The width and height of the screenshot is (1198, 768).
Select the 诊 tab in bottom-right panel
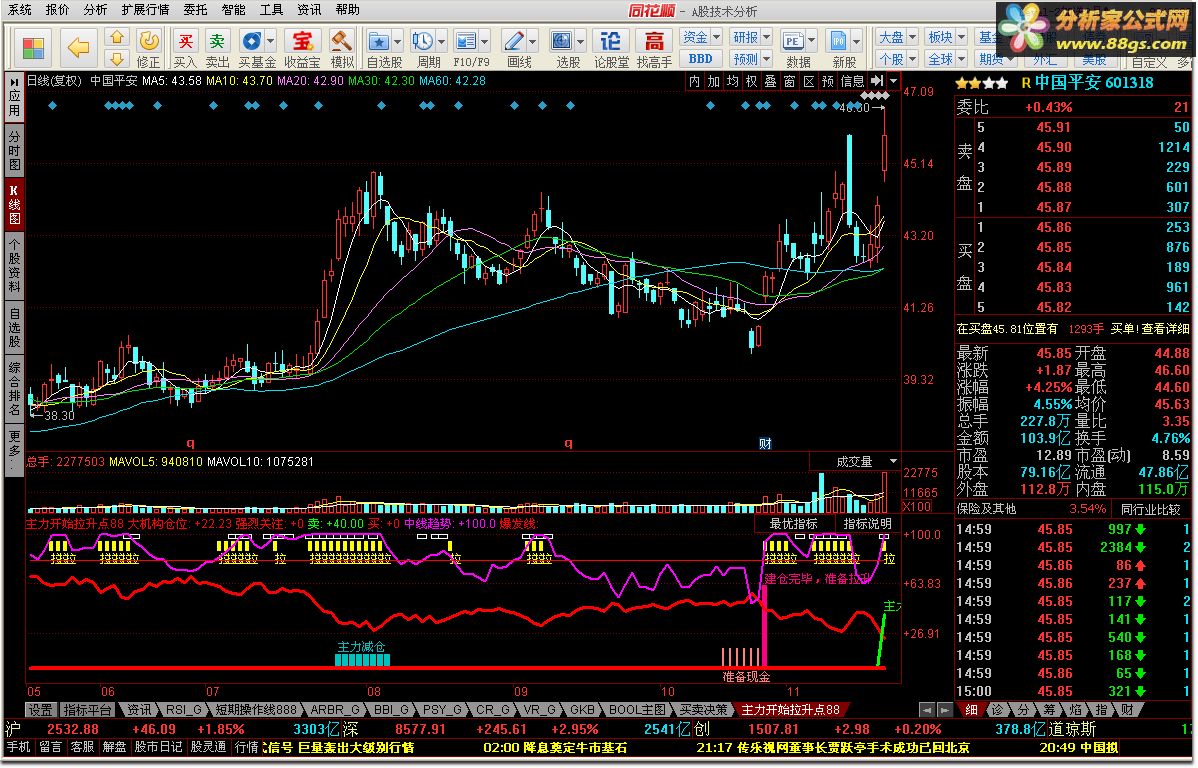point(997,710)
